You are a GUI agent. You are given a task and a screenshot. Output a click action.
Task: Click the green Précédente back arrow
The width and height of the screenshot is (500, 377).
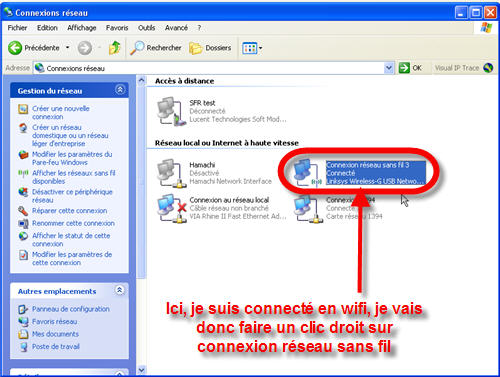[15, 48]
